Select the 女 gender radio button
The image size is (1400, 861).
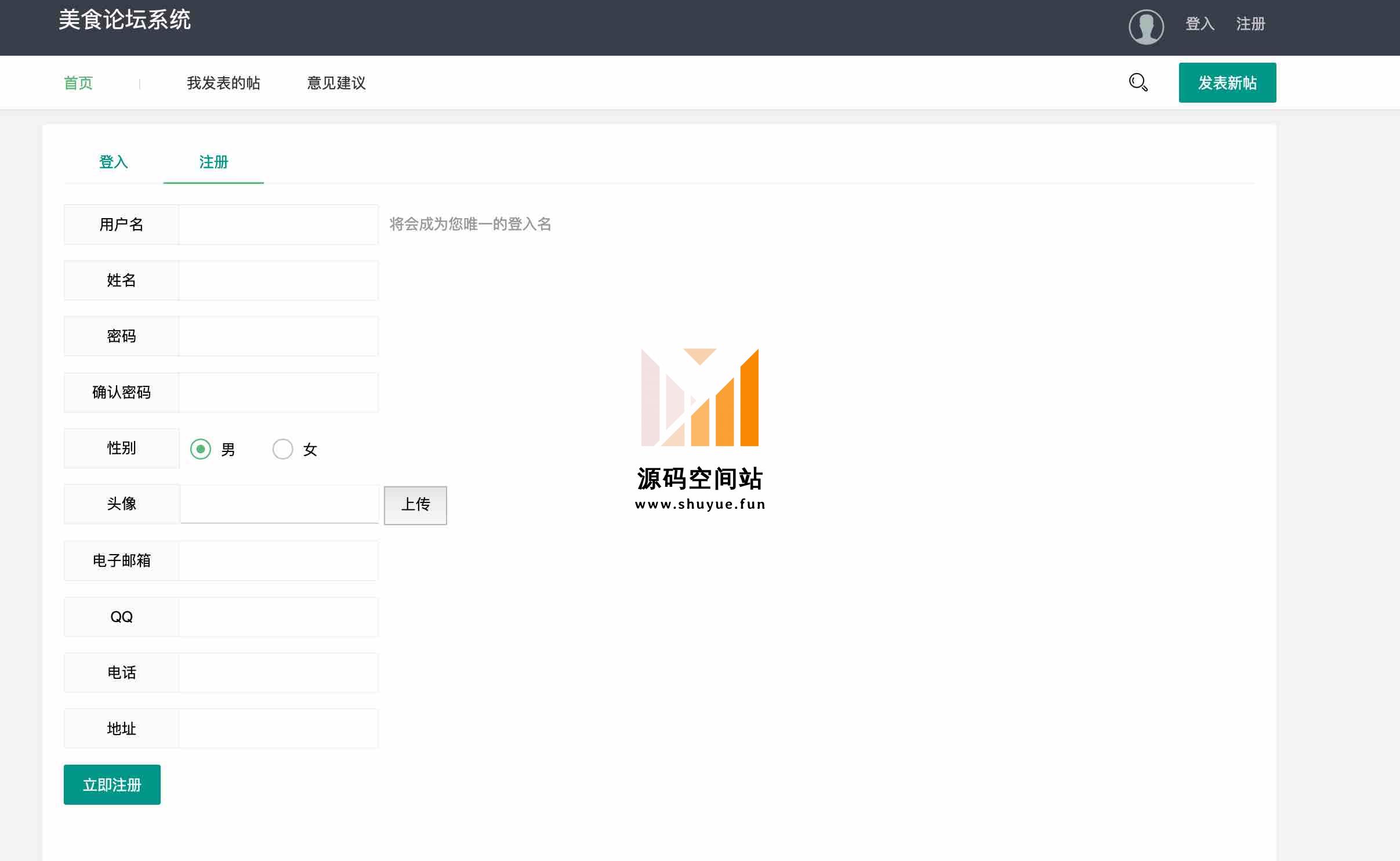(x=282, y=449)
